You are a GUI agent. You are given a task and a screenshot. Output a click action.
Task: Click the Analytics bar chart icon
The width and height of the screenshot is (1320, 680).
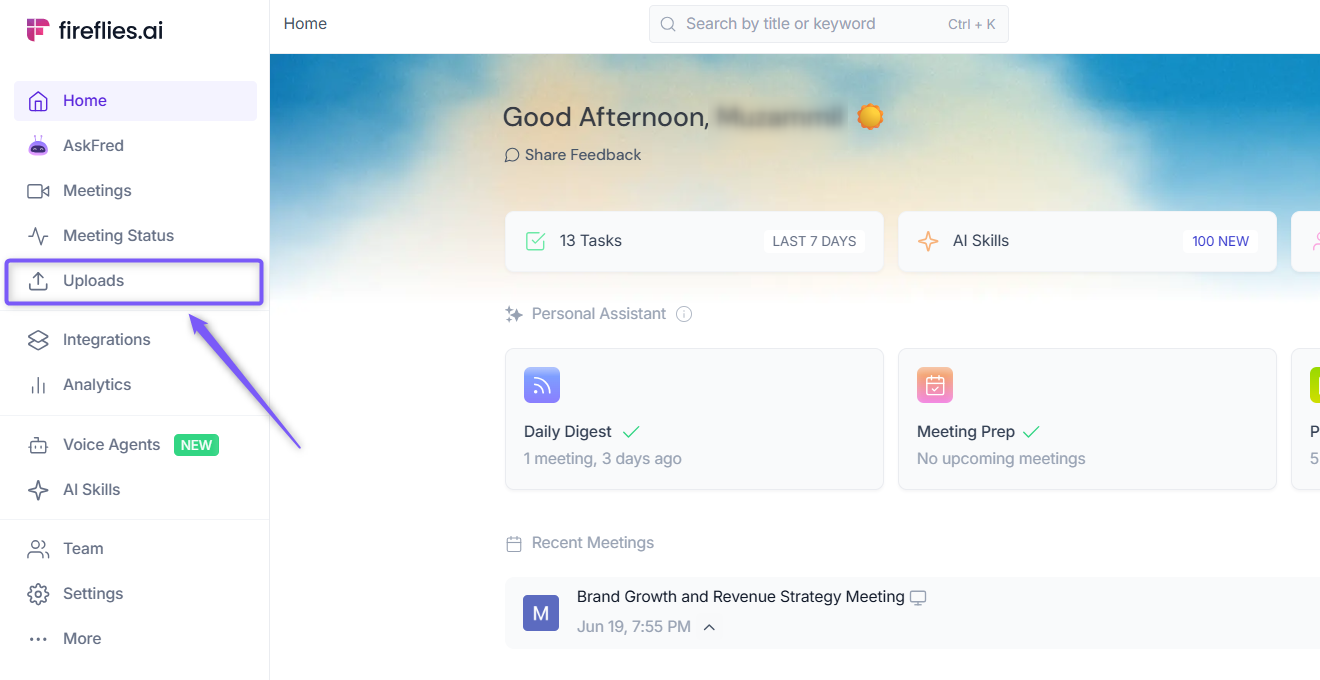click(x=38, y=385)
